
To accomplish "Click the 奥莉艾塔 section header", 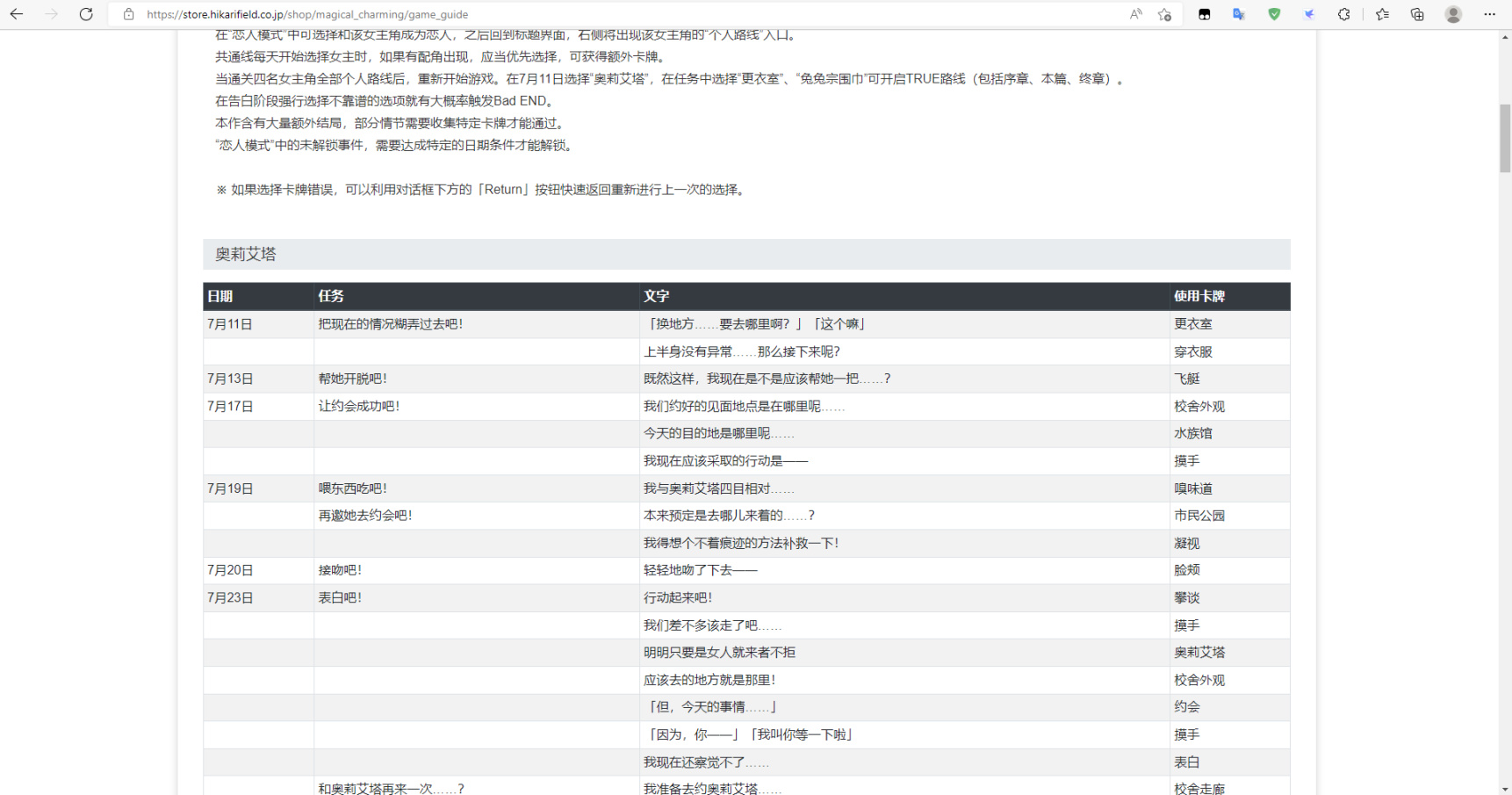I will click(746, 254).
